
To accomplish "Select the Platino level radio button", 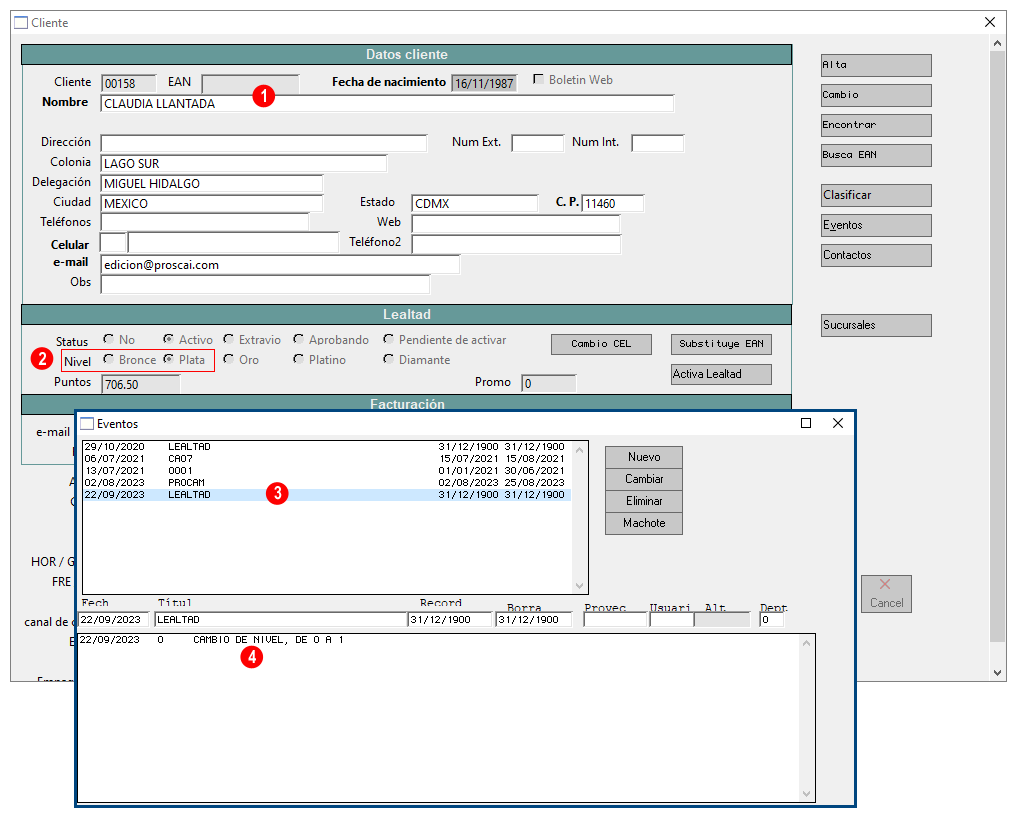I will pyautogui.click(x=298, y=359).
